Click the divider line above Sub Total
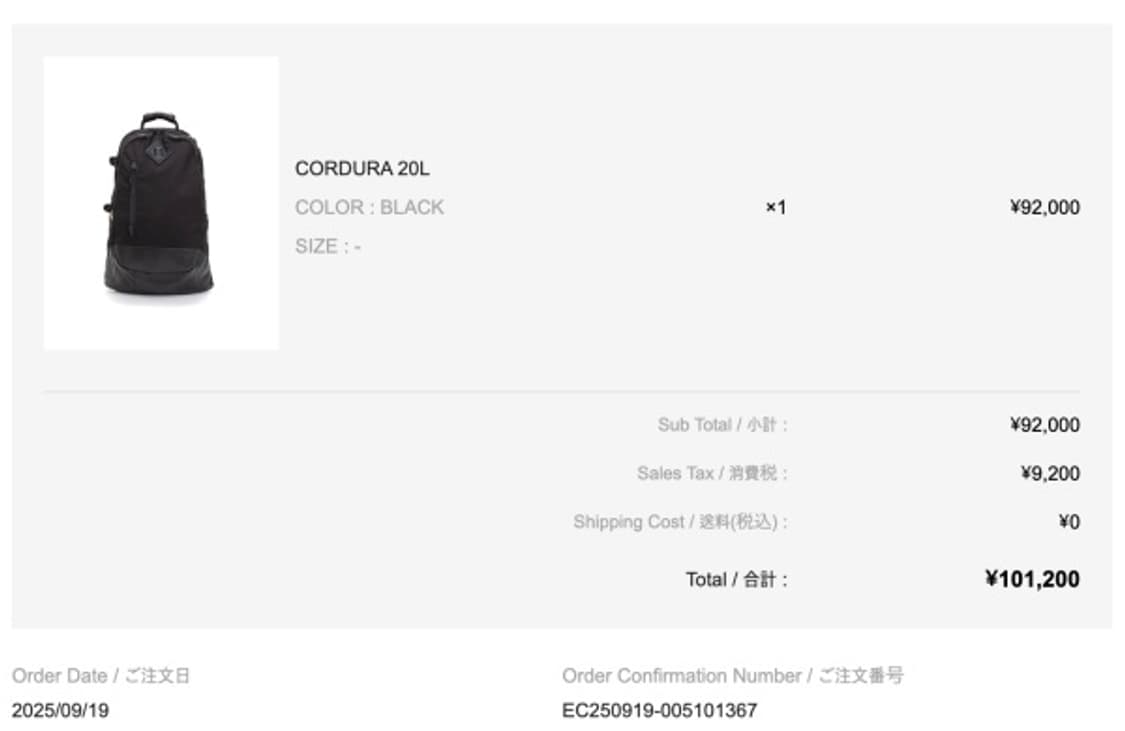Viewport: 1125px width, 731px height. click(x=562, y=392)
